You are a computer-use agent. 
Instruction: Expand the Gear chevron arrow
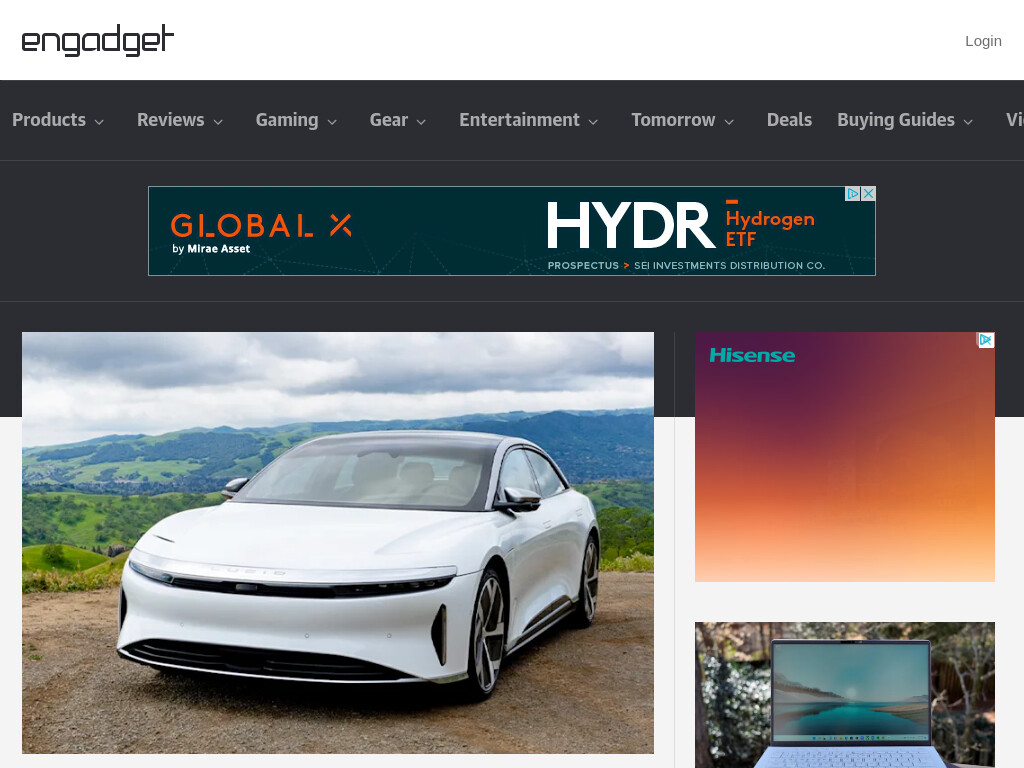coord(421,122)
